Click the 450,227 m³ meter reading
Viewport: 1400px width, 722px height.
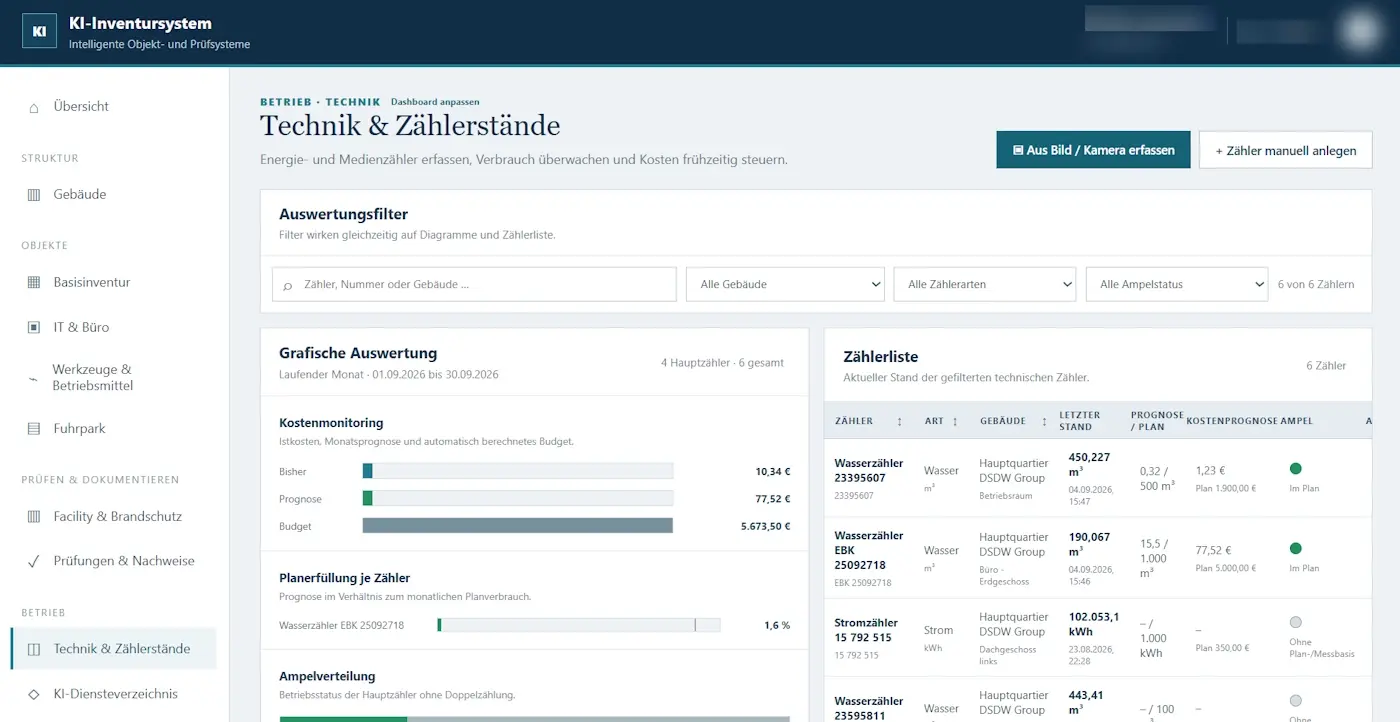(1089, 464)
